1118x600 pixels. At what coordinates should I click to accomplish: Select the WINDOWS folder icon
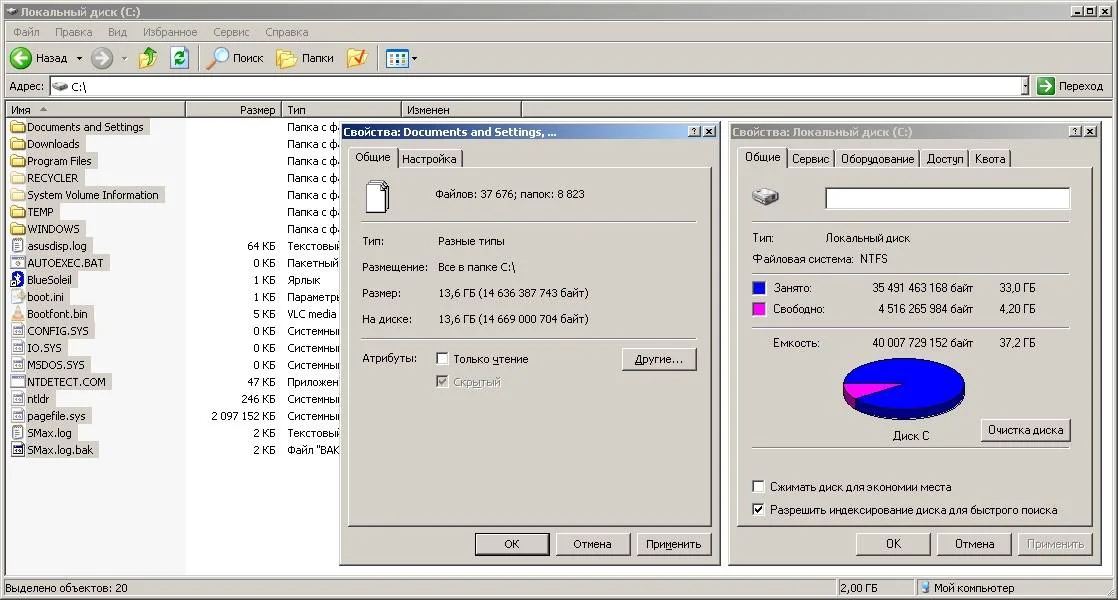click(x=18, y=229)
